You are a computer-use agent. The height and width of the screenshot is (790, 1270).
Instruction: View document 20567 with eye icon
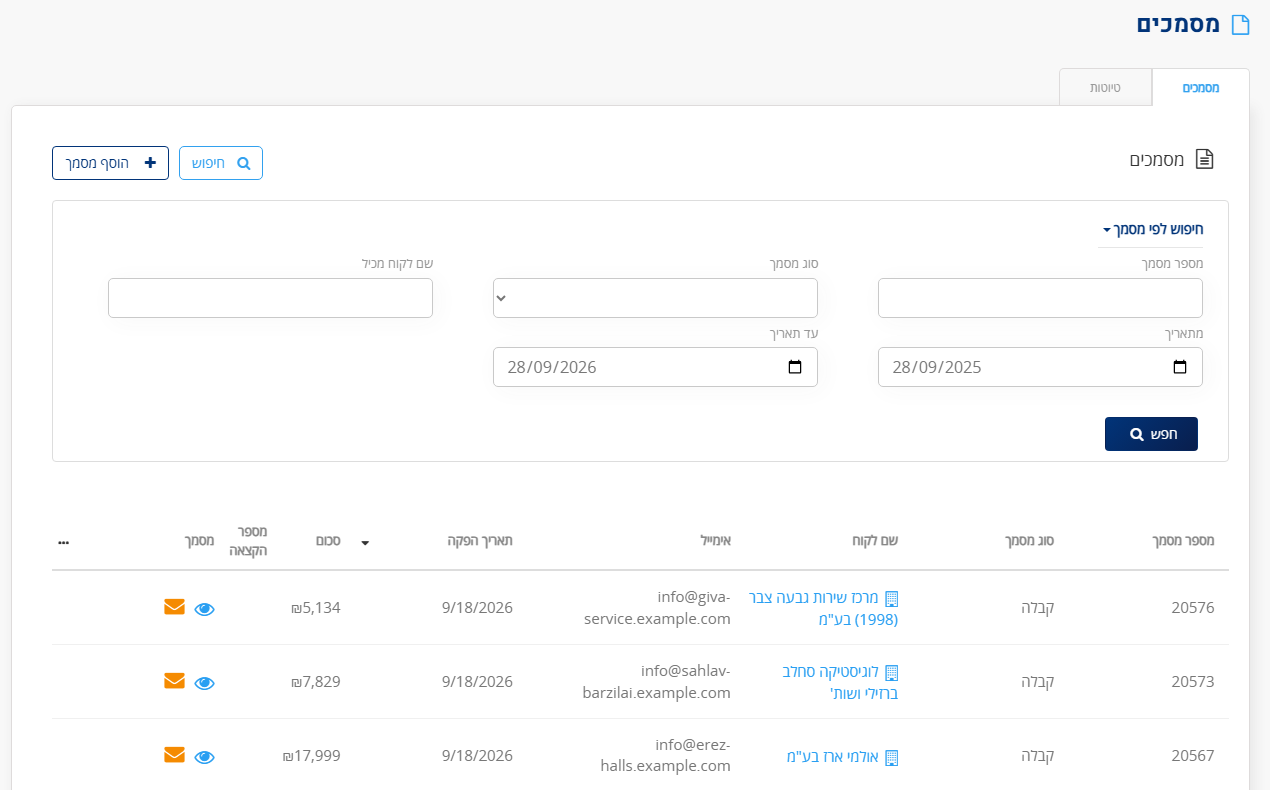(204, 757)
